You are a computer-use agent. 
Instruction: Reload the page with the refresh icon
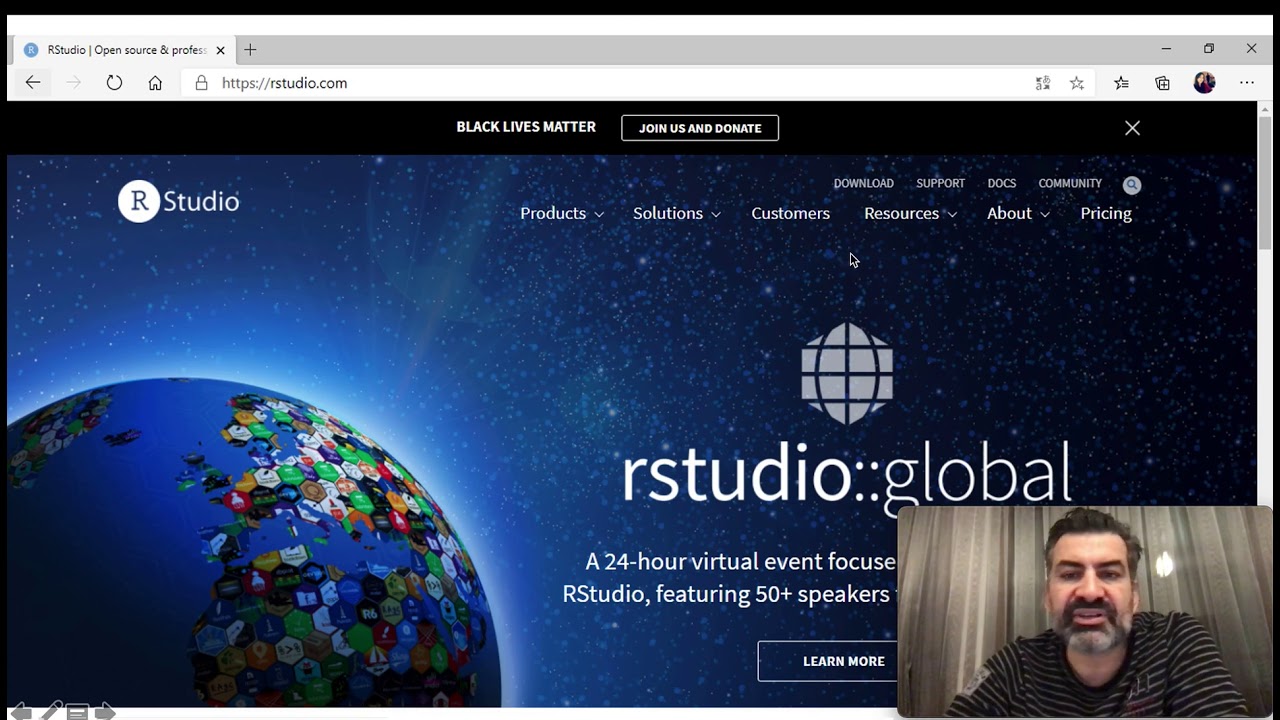click(x=114, y=83)
